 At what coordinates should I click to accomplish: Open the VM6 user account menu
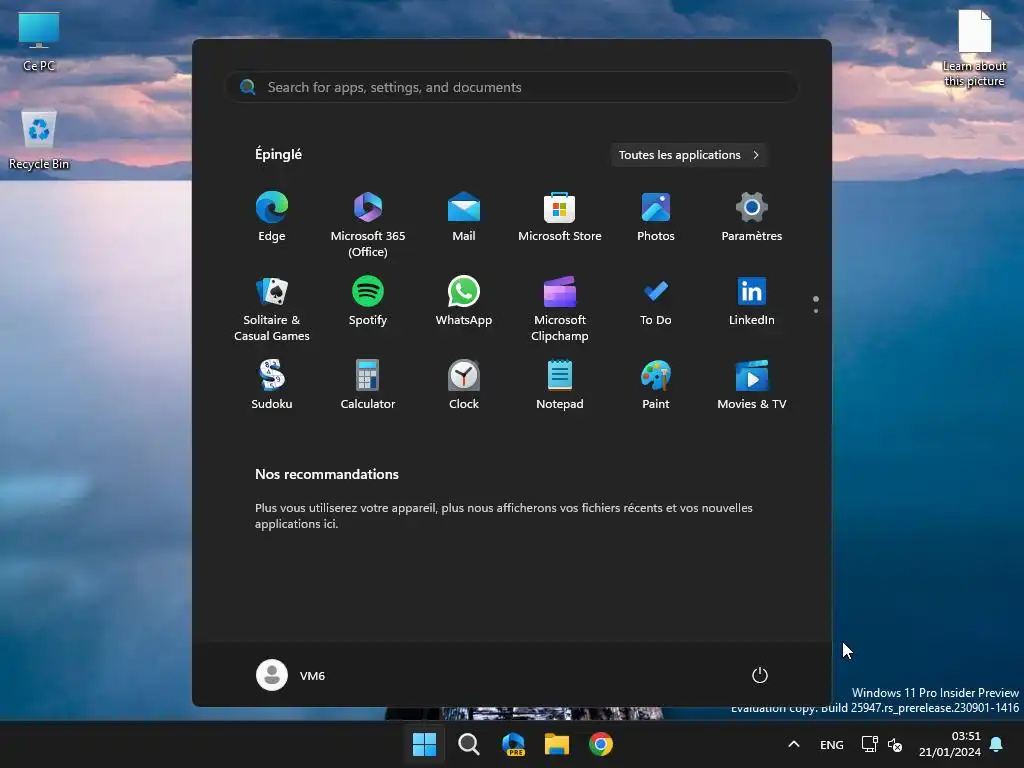[x=291, y=675]
